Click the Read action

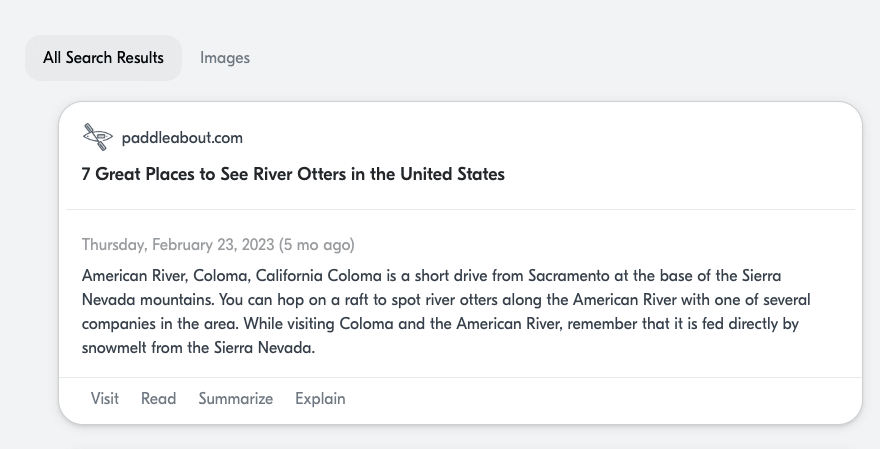158,398
